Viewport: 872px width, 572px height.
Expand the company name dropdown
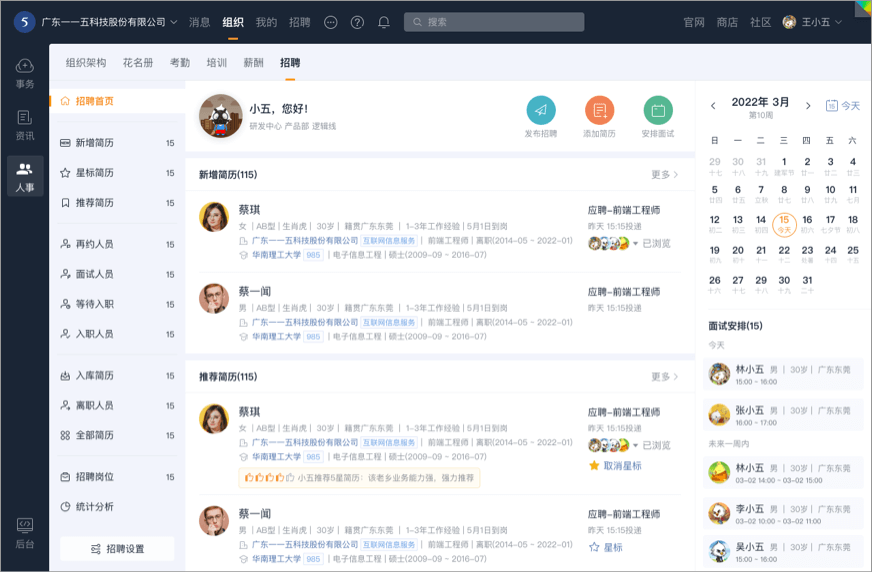tap(174, 22)
